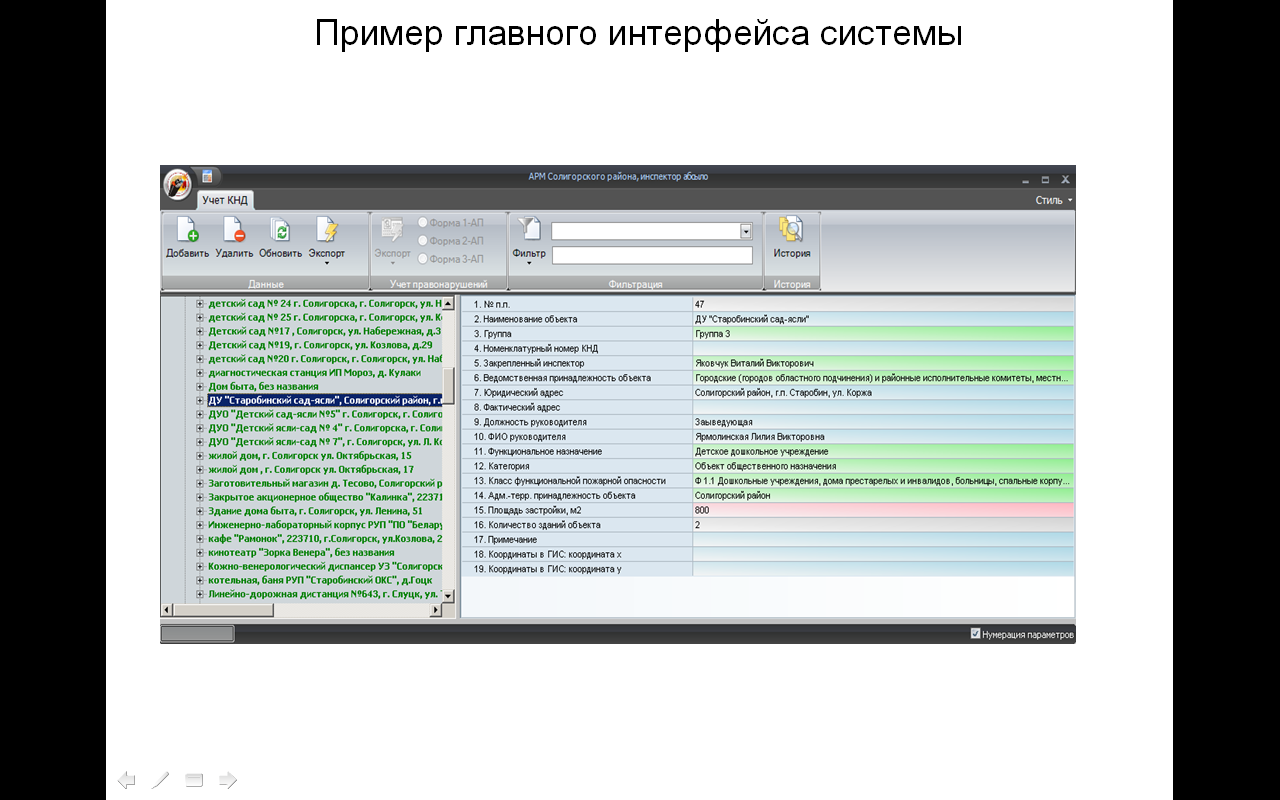
Task: Click the round application logo button
Action: 178,185
